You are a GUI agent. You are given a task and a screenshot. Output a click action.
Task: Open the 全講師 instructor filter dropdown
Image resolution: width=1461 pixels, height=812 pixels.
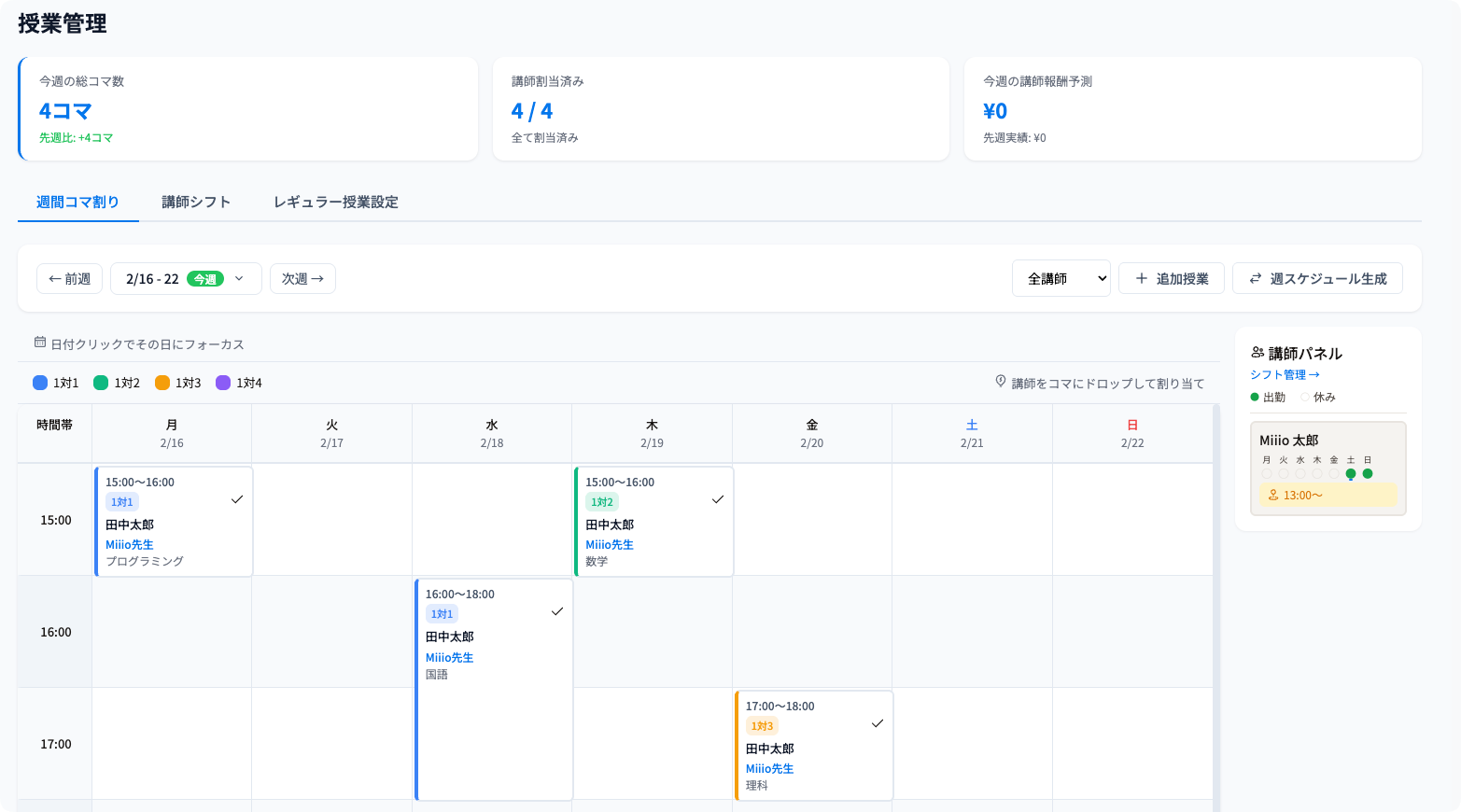(1061, 278)
